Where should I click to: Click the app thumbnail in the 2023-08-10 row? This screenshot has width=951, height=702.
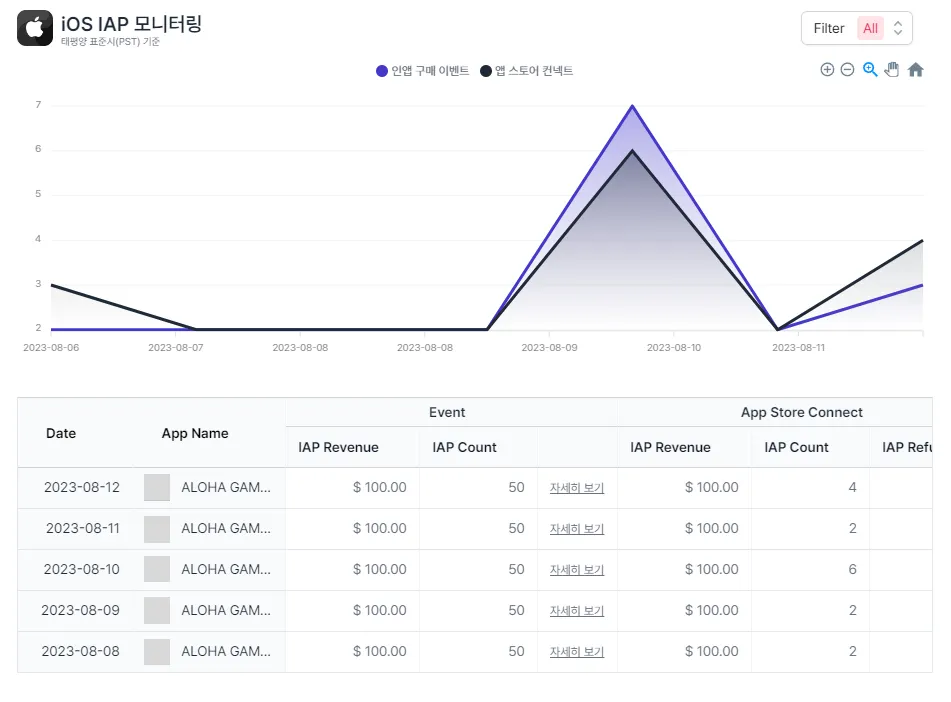[x=157, y=570]
